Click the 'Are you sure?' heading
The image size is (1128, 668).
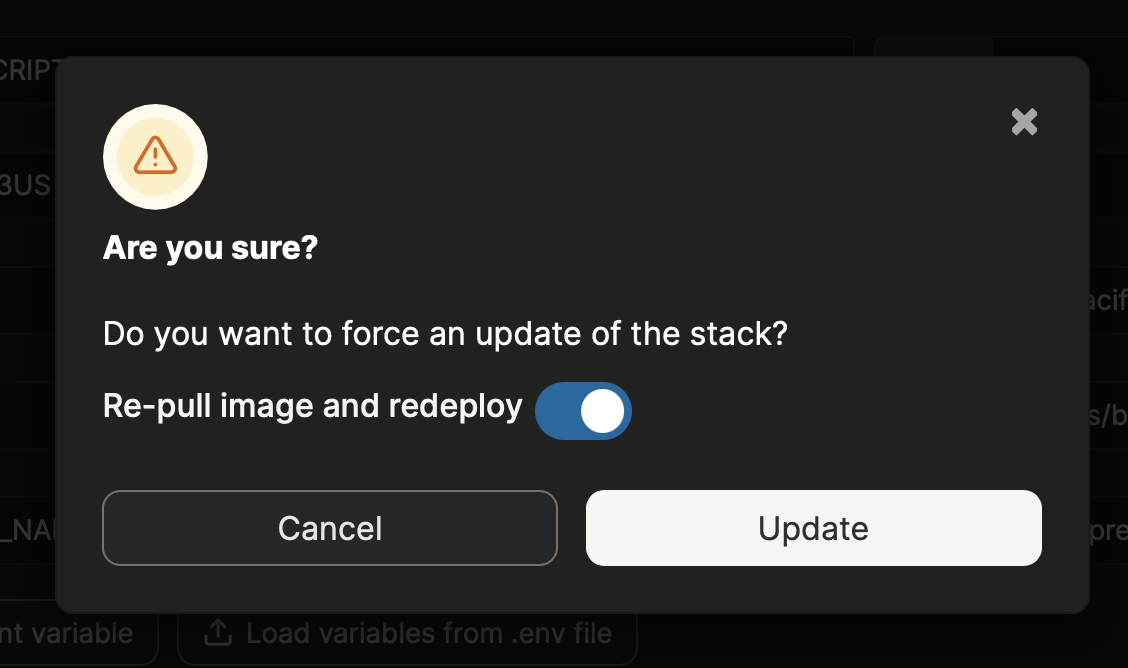pyautogui.click(x=210, y=247)
